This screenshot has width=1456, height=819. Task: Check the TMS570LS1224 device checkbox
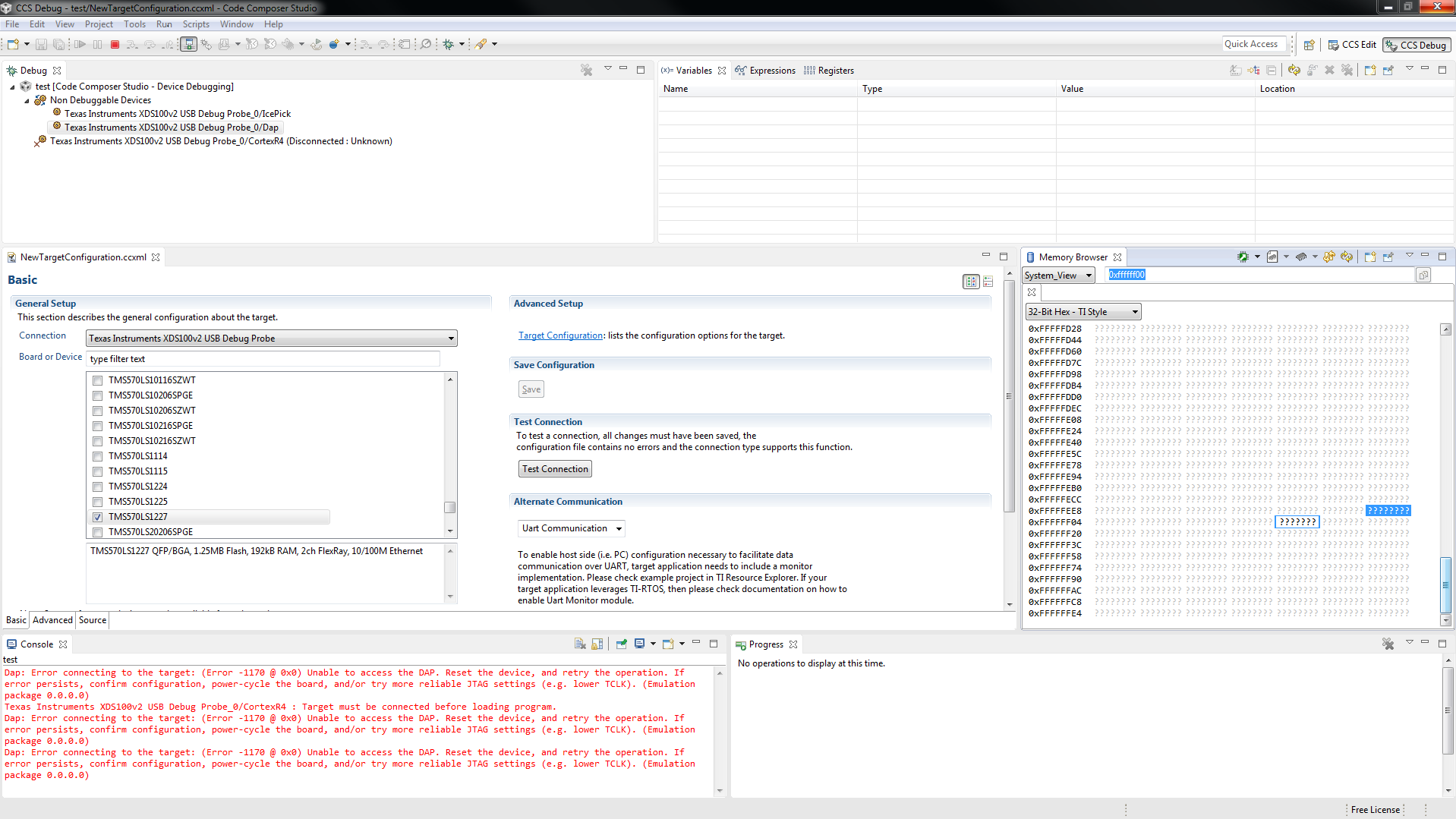pyautogui.click(x=97, y=487)
